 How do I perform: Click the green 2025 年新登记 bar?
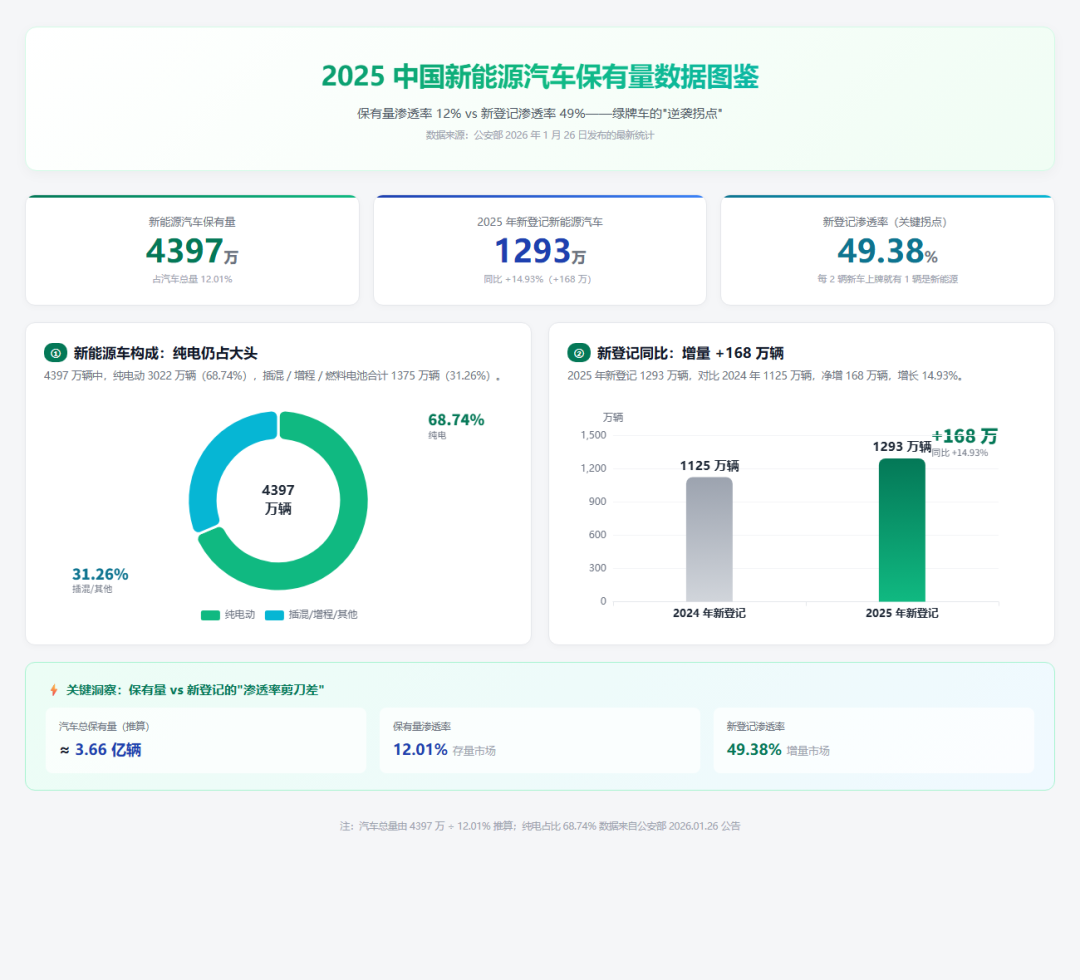click(x=902, y=530)
